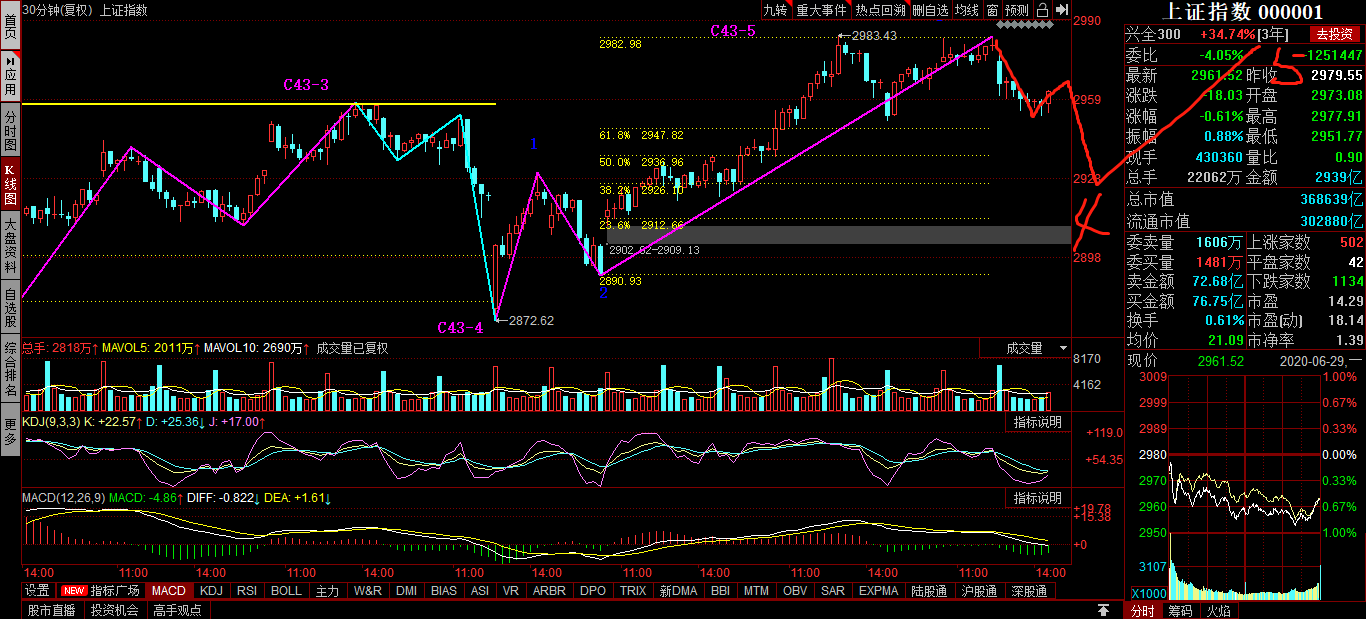Viewport: 1366px width, 619px height.
Task: Click the 上证指数 000001 title
Action: [1245, 12]
